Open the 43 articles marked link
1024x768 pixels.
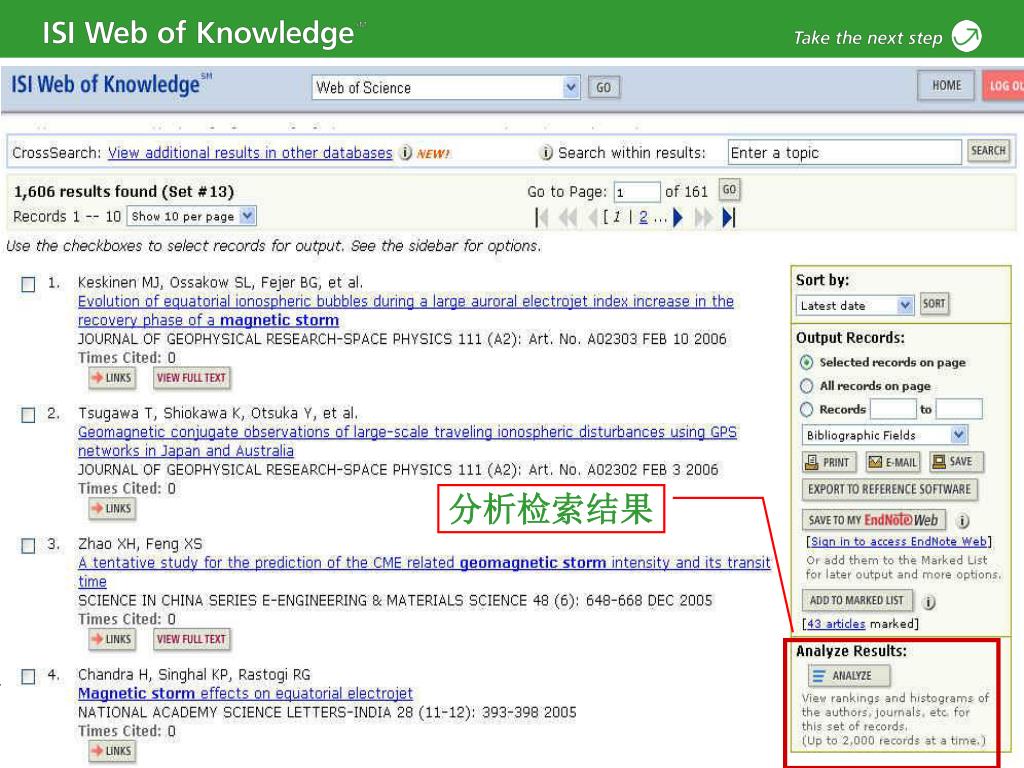pos(836,624)
